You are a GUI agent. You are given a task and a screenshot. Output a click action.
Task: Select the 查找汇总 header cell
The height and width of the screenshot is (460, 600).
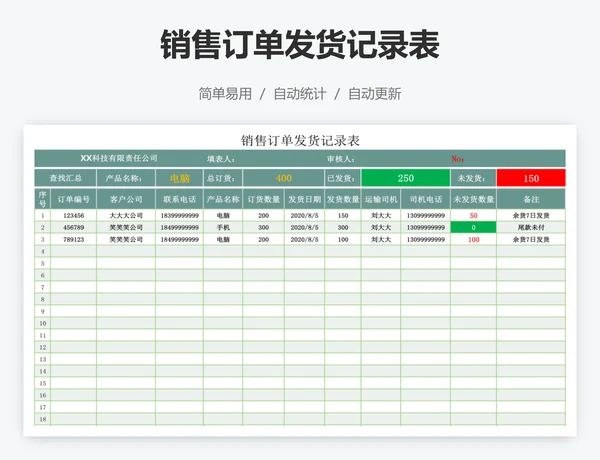(x=65, y=178)
